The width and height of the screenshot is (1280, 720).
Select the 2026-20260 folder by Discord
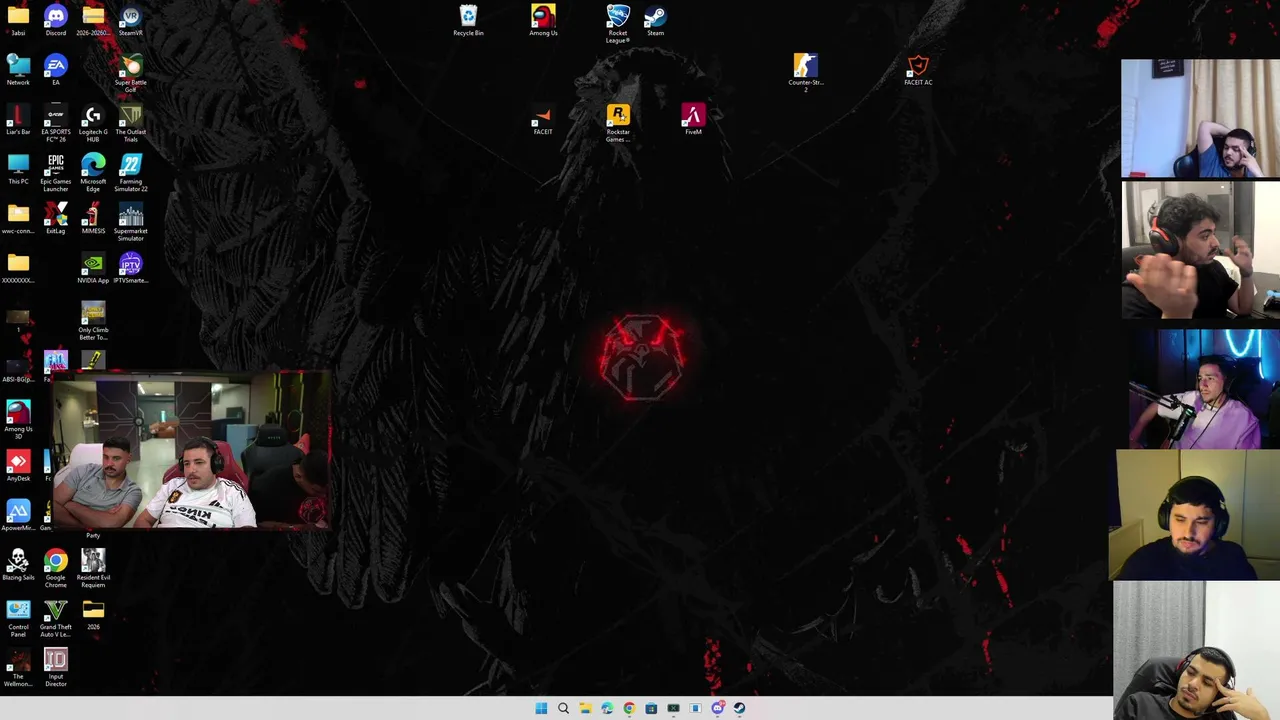93,21
